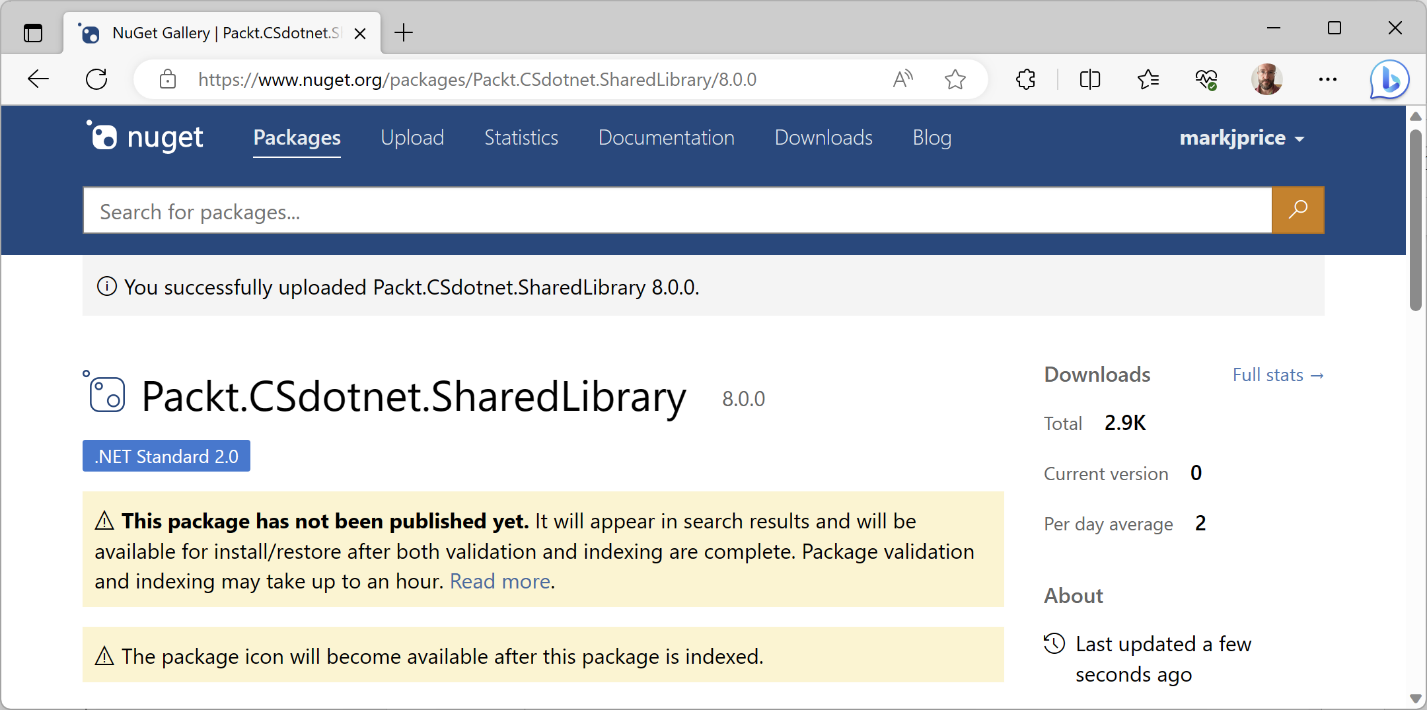
Task: Open the Bing Copilot sidebar icon
Action: 1389,80
